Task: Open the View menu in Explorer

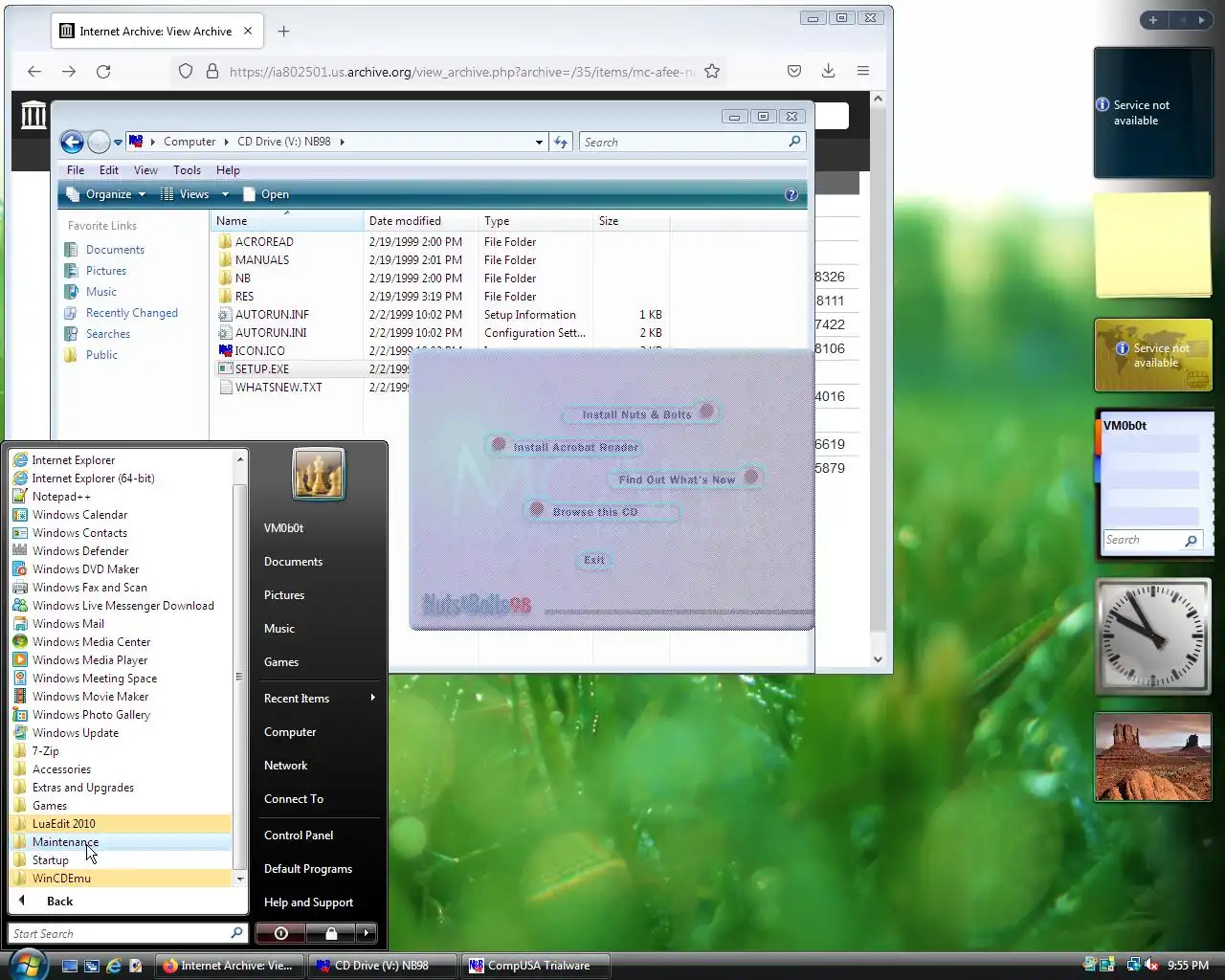Action: point(145,170)
